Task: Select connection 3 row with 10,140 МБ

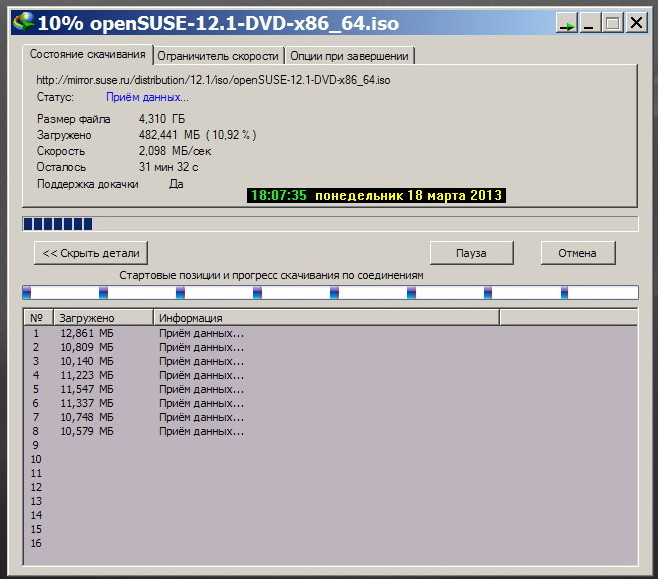Action: pos(330,361)
